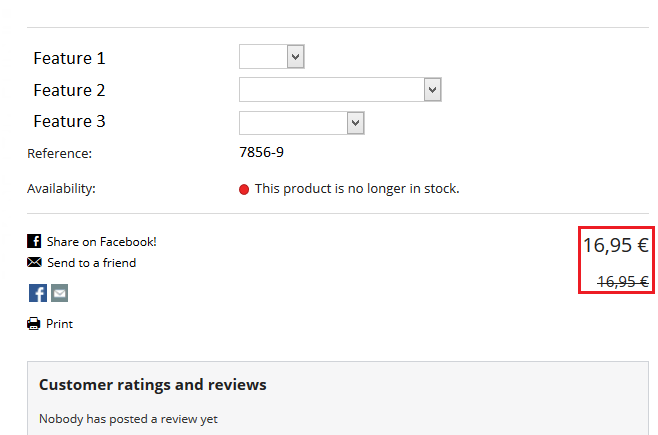Expand the Feature 1 dropdown arrow
658x435 pixels.
coord(295,57)
